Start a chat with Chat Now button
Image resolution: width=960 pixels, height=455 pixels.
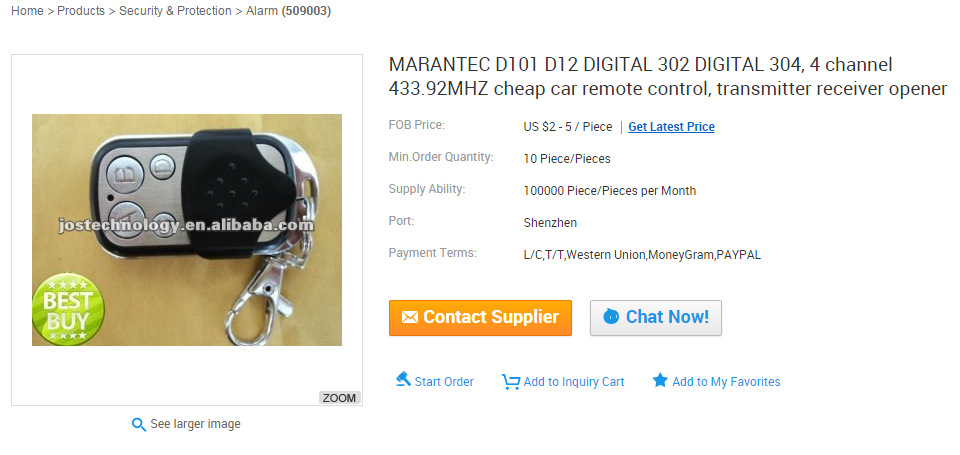pyautogui.click(x=656, y=318)
